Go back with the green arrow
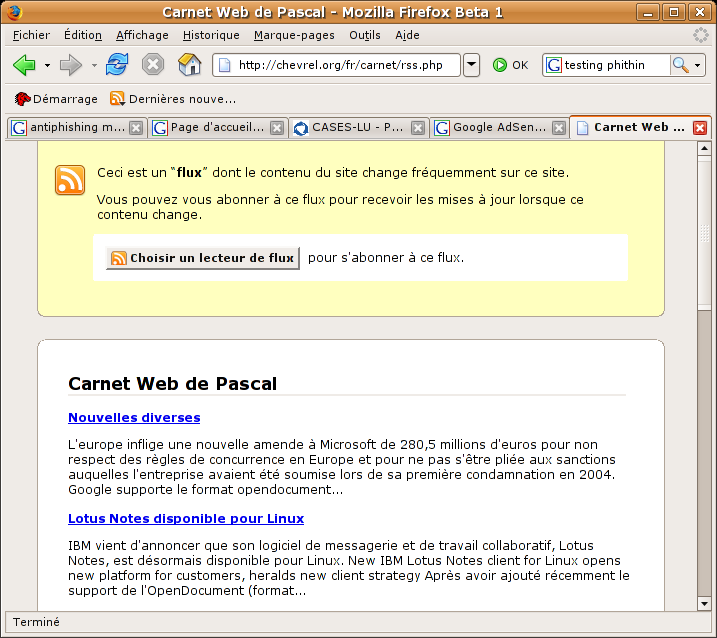717x638 pixels. (x=25, y=65)
